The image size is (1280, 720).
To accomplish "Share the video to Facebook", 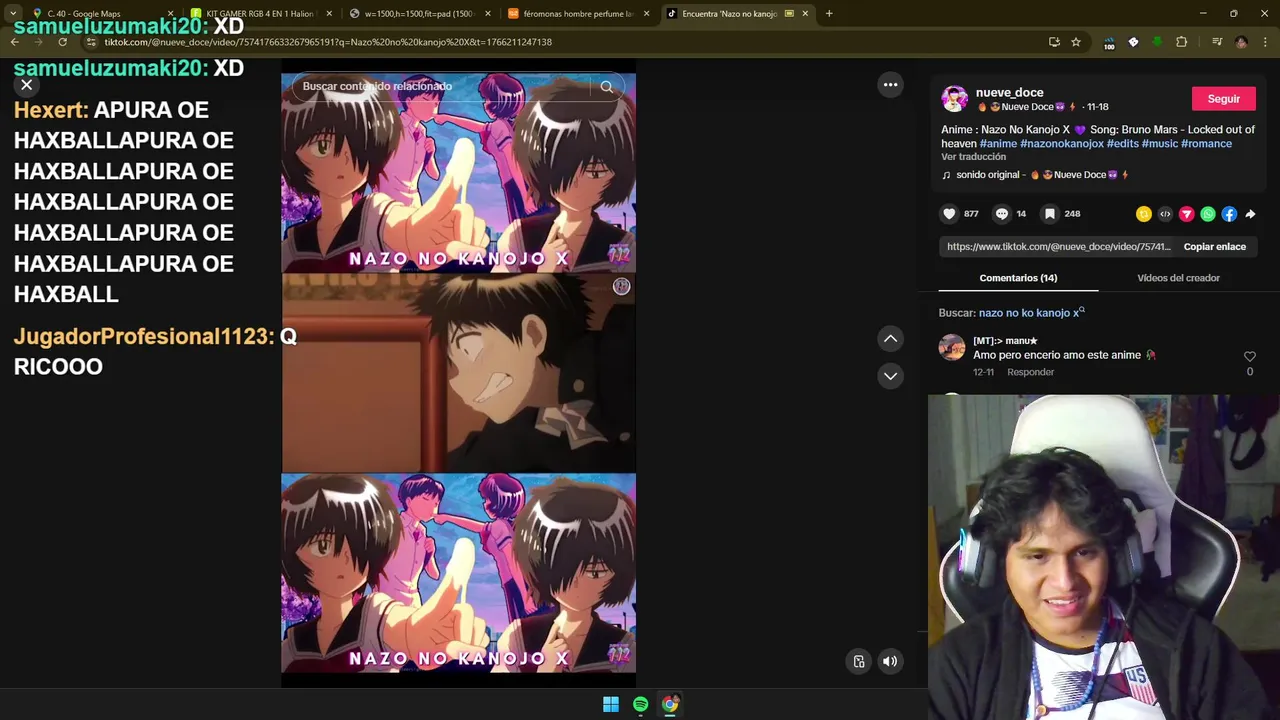I will point(1229,214).
